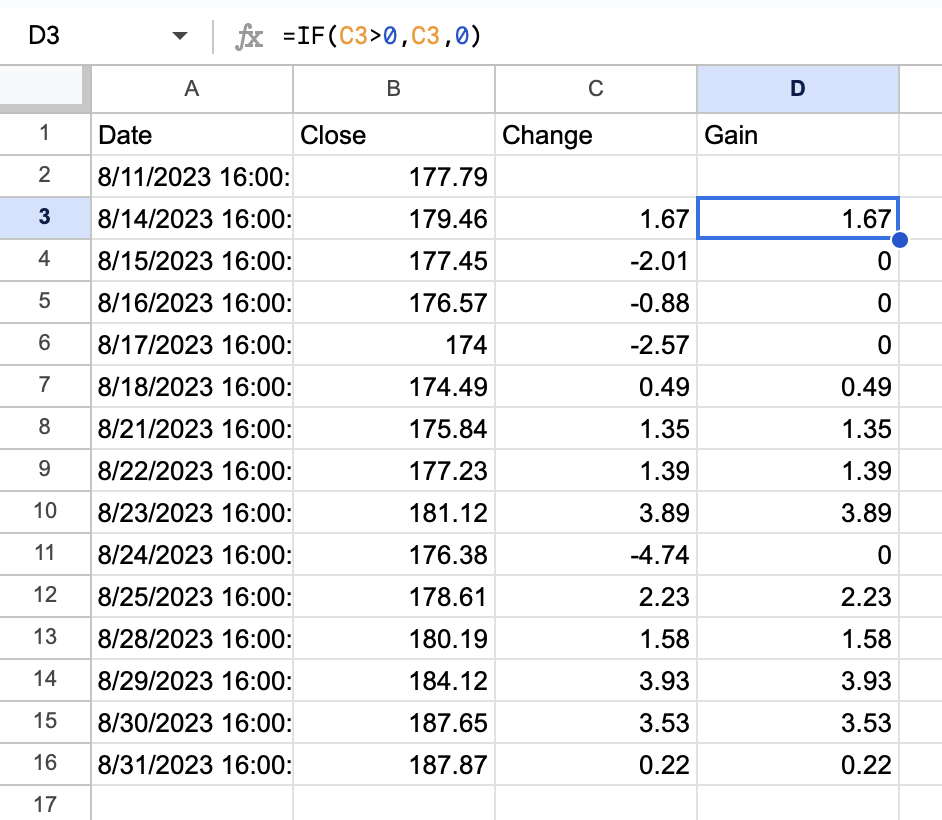Select cell with date 8/11/2023
The width and height of the screenshot is (942, 820).
[192, 177]
